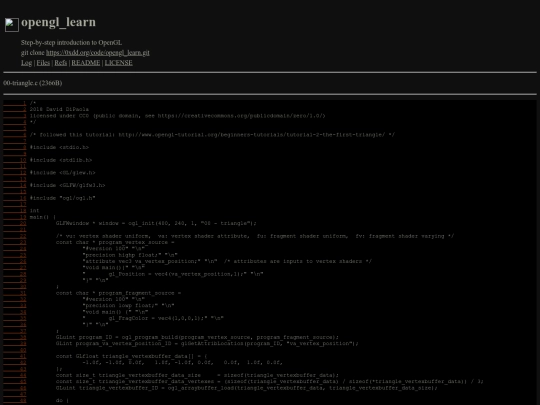Jump to line number 42 anchor

(15, 363)
